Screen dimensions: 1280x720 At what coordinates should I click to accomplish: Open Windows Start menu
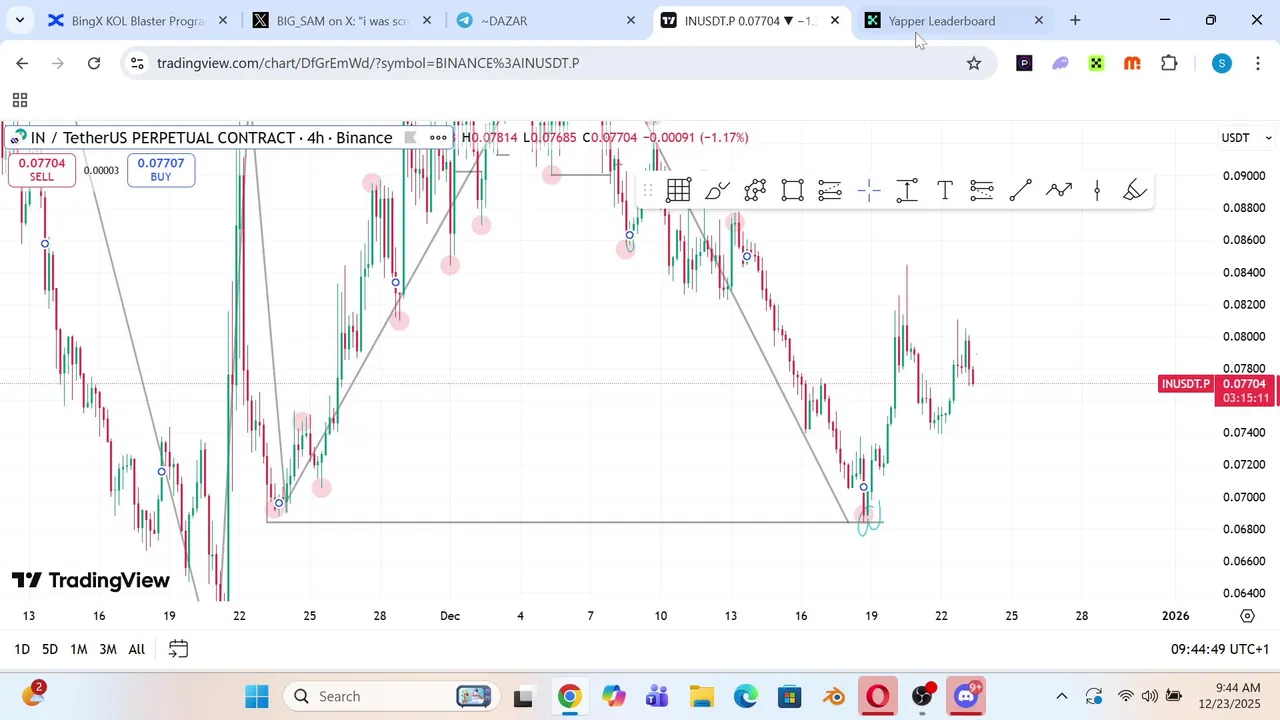[x=256, y=696]
